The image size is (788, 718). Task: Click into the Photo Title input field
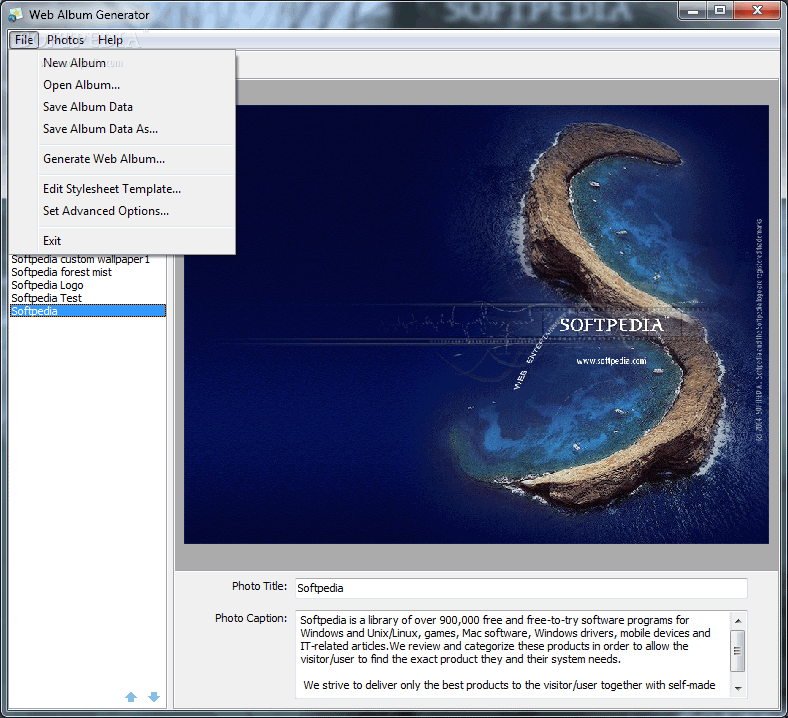(x=521, y=588)
